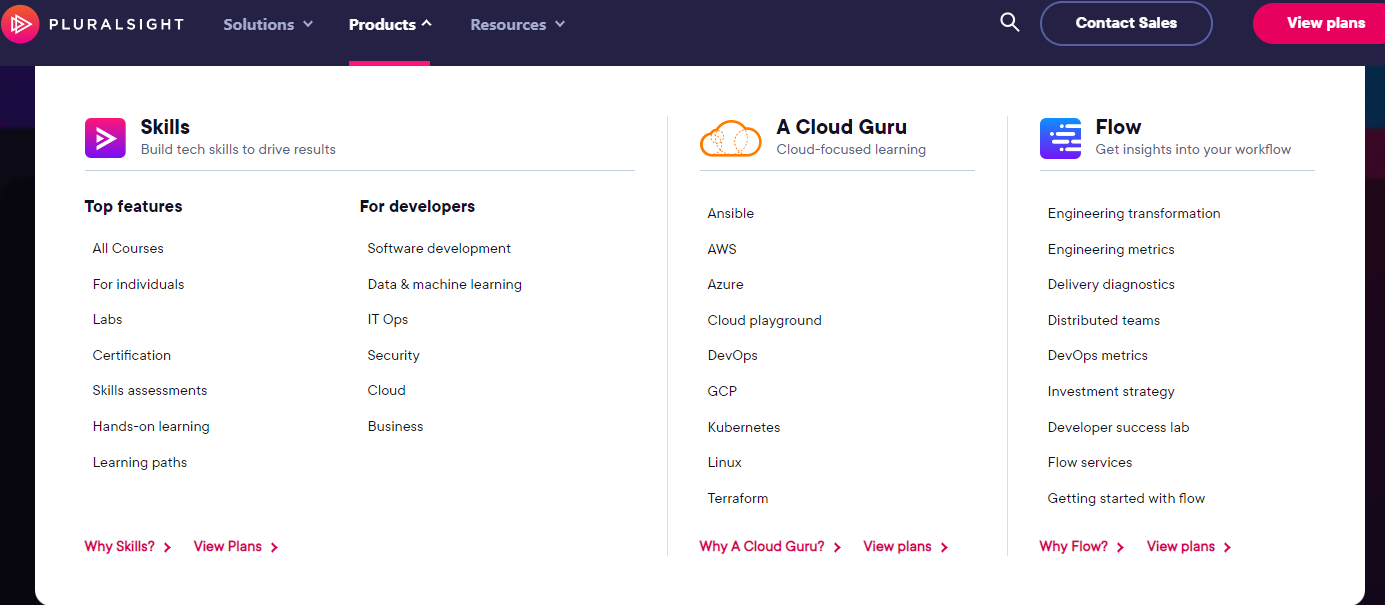Go to the Kubernetes link

pos(743,427)
